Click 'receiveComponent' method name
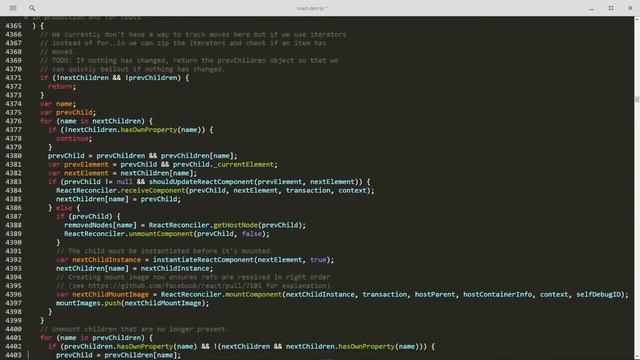The height and width of the screenshot is (360, 640). click(x=153, y=191)
